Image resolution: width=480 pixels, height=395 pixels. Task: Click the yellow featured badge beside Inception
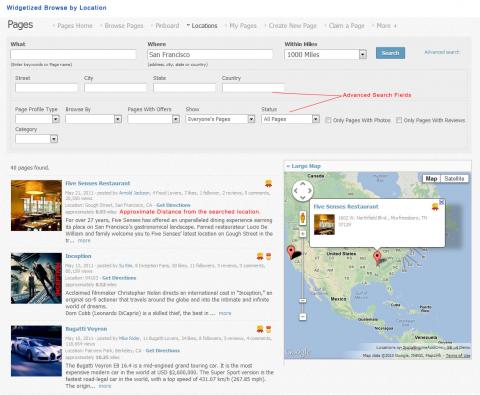pyautogui.click(x=260, y=256)
